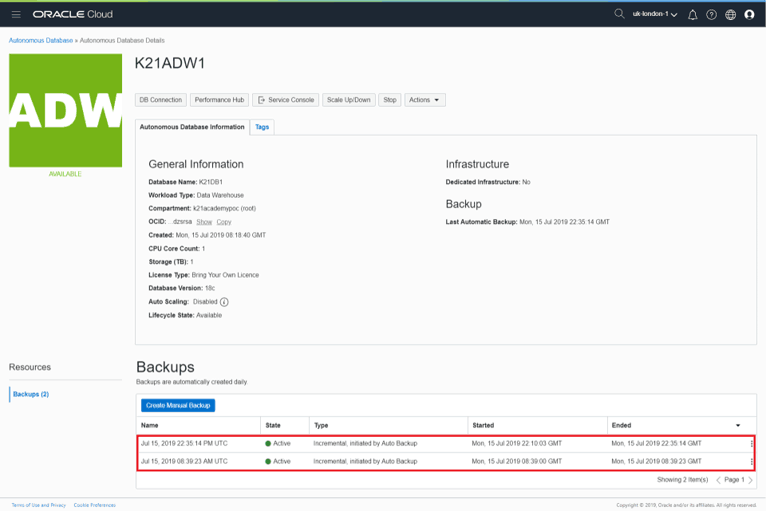Click Active state of 08:39:23 backup
This screenshot has height=511, width=766.
click(278, 461)
